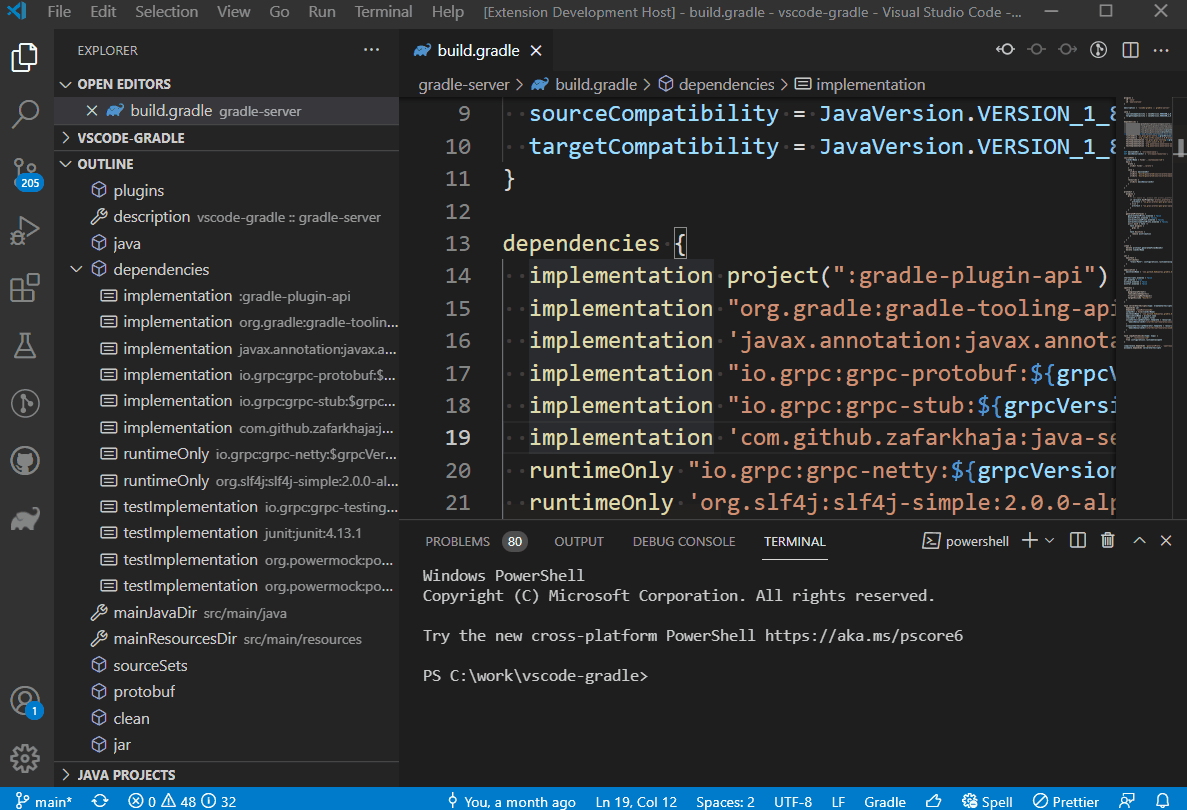The height and width of the screenshot is (810, 1187).
Task: Close the build.gradle editor tab
Action: pyautogui.click(x=536, y=51)
